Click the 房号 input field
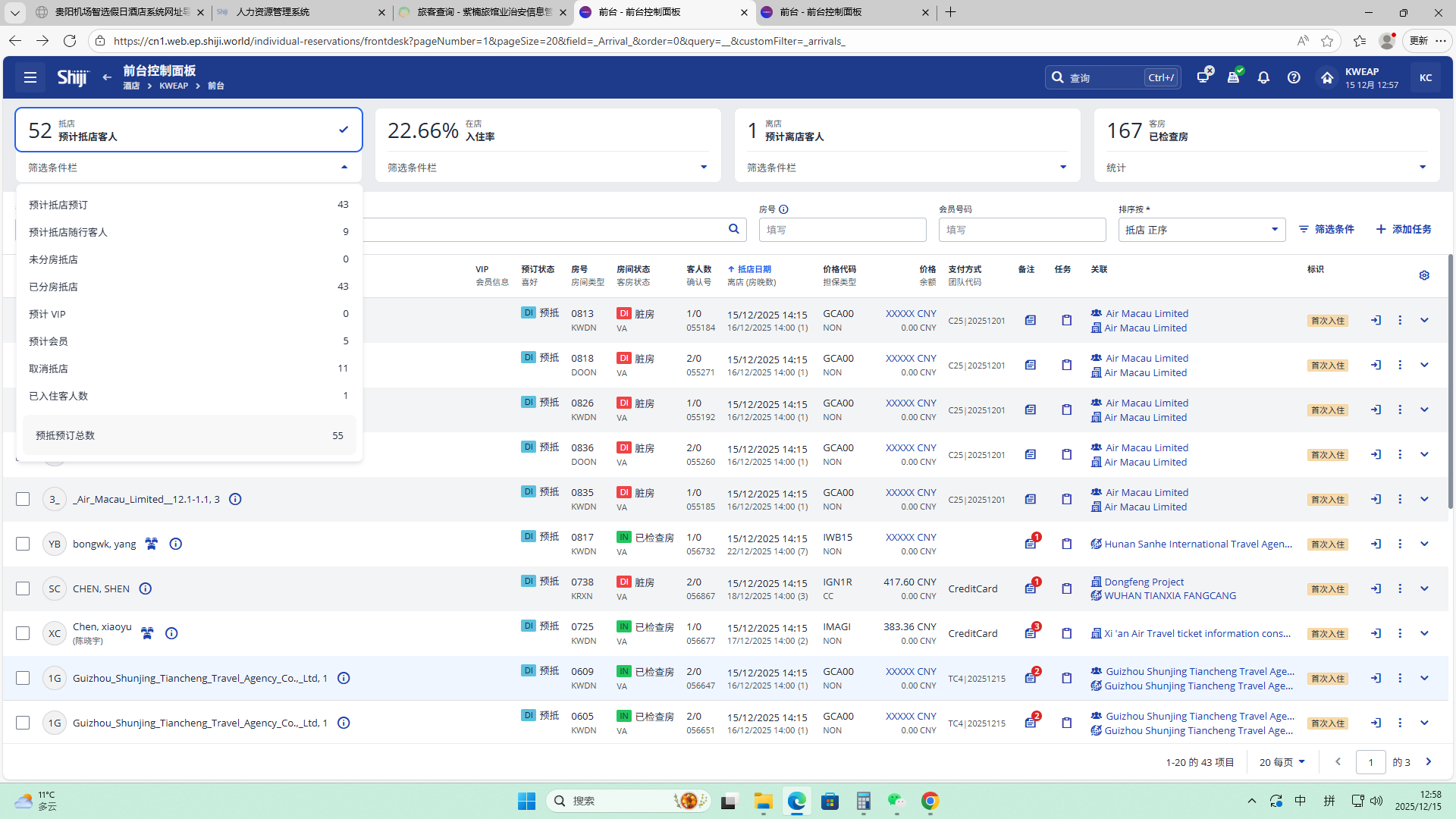 point(842,230)
